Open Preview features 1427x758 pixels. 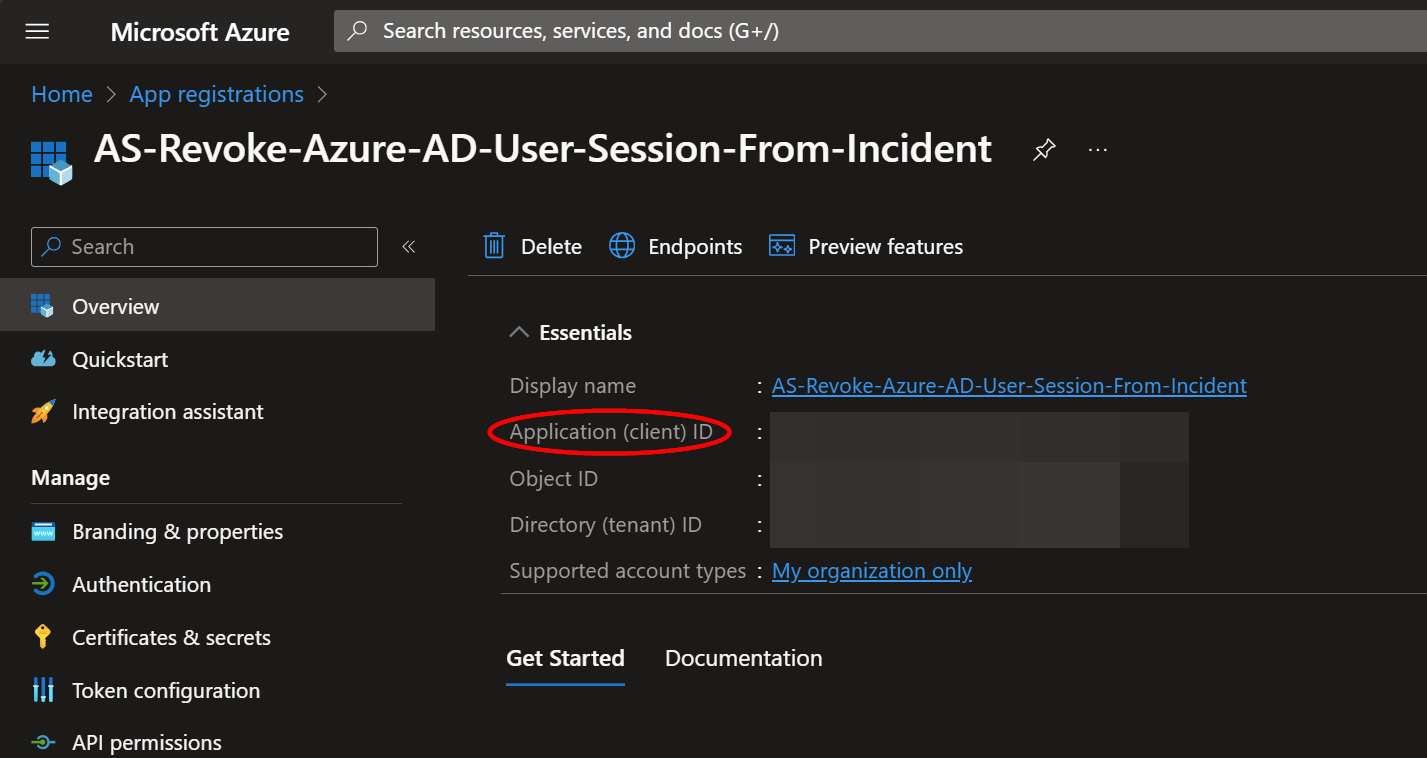[x=866, y=247]
